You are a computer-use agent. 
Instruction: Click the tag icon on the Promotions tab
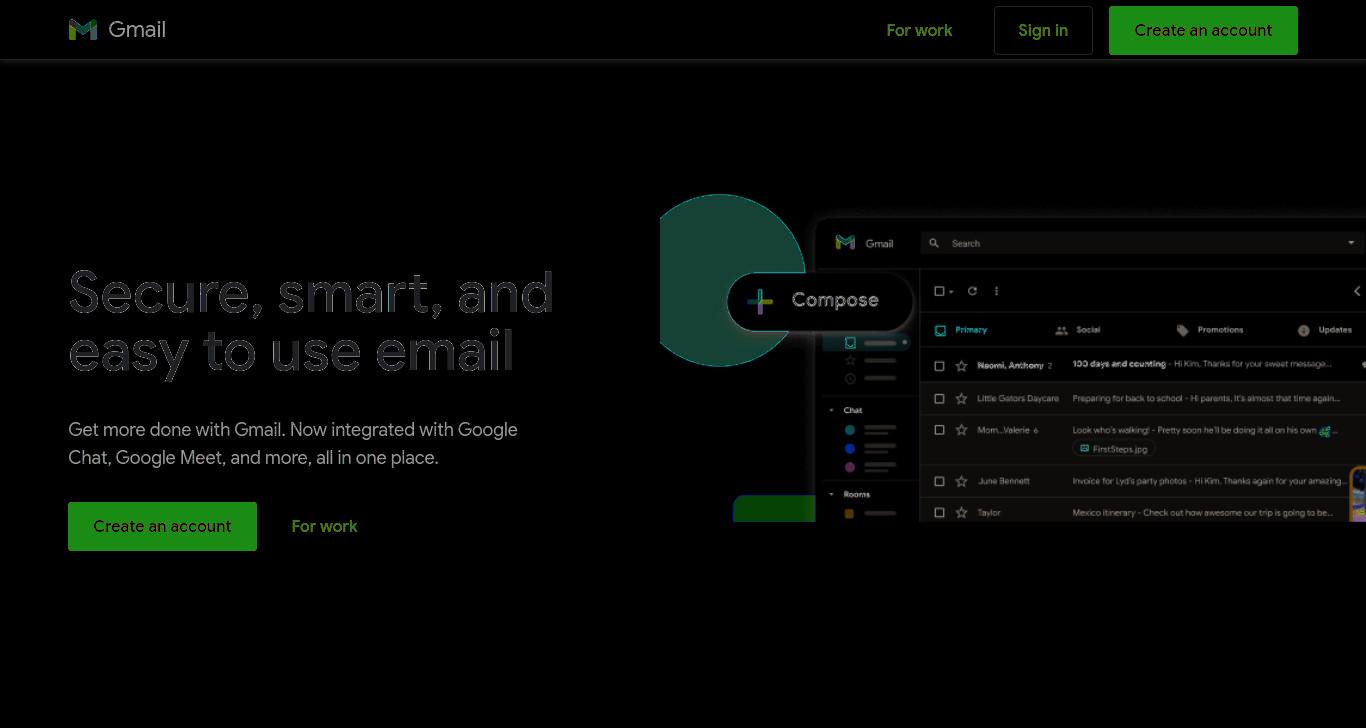(x=1183, y=330)
